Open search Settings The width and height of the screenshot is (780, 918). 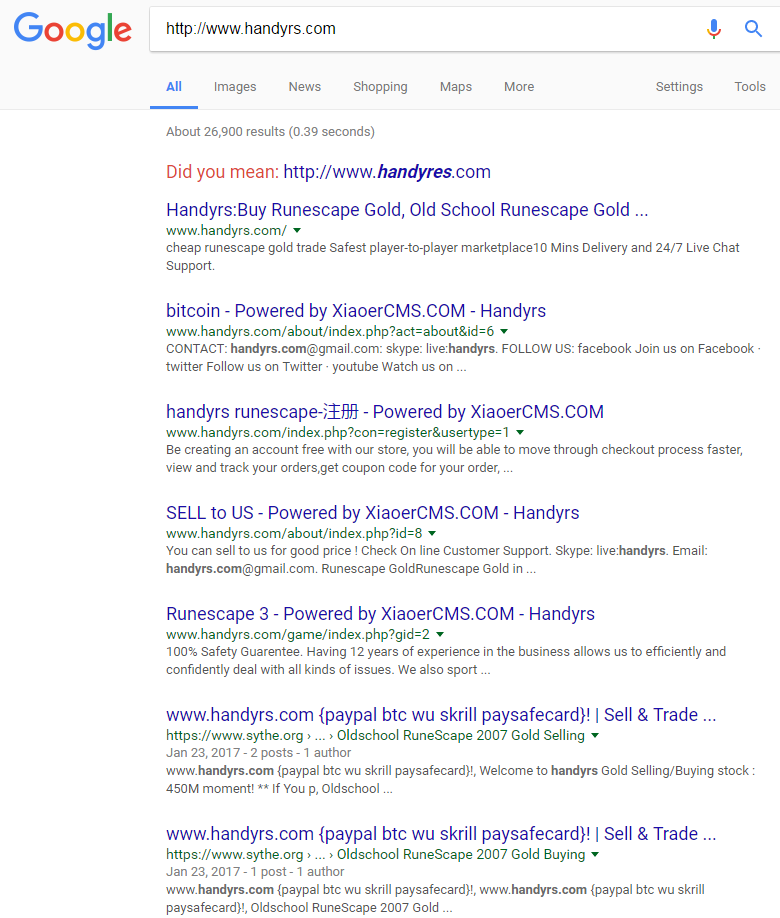pyautogui.click(x=679, y=87)
